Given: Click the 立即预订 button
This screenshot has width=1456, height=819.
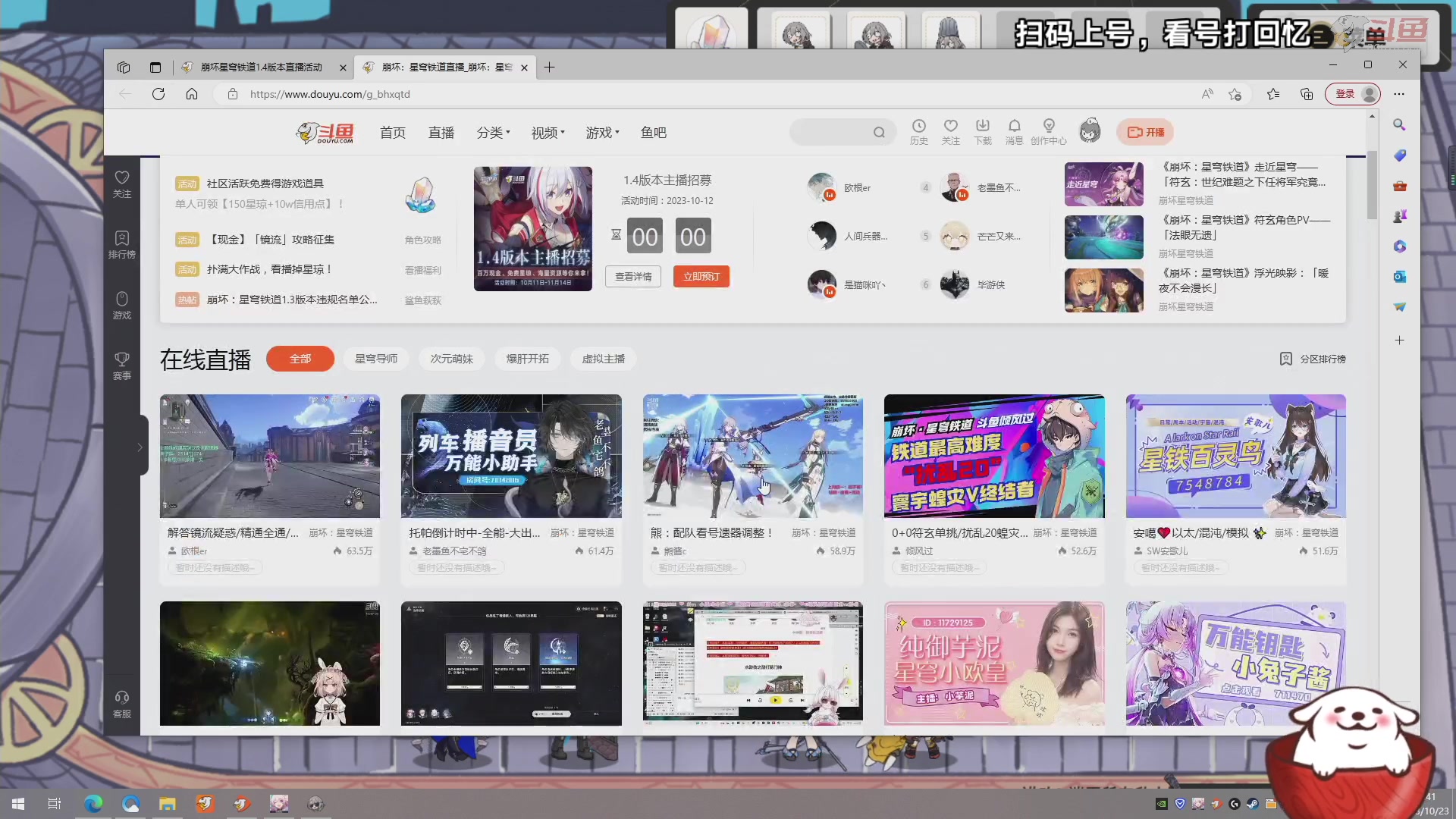Looking at the screenshot, I should point(701,277).
